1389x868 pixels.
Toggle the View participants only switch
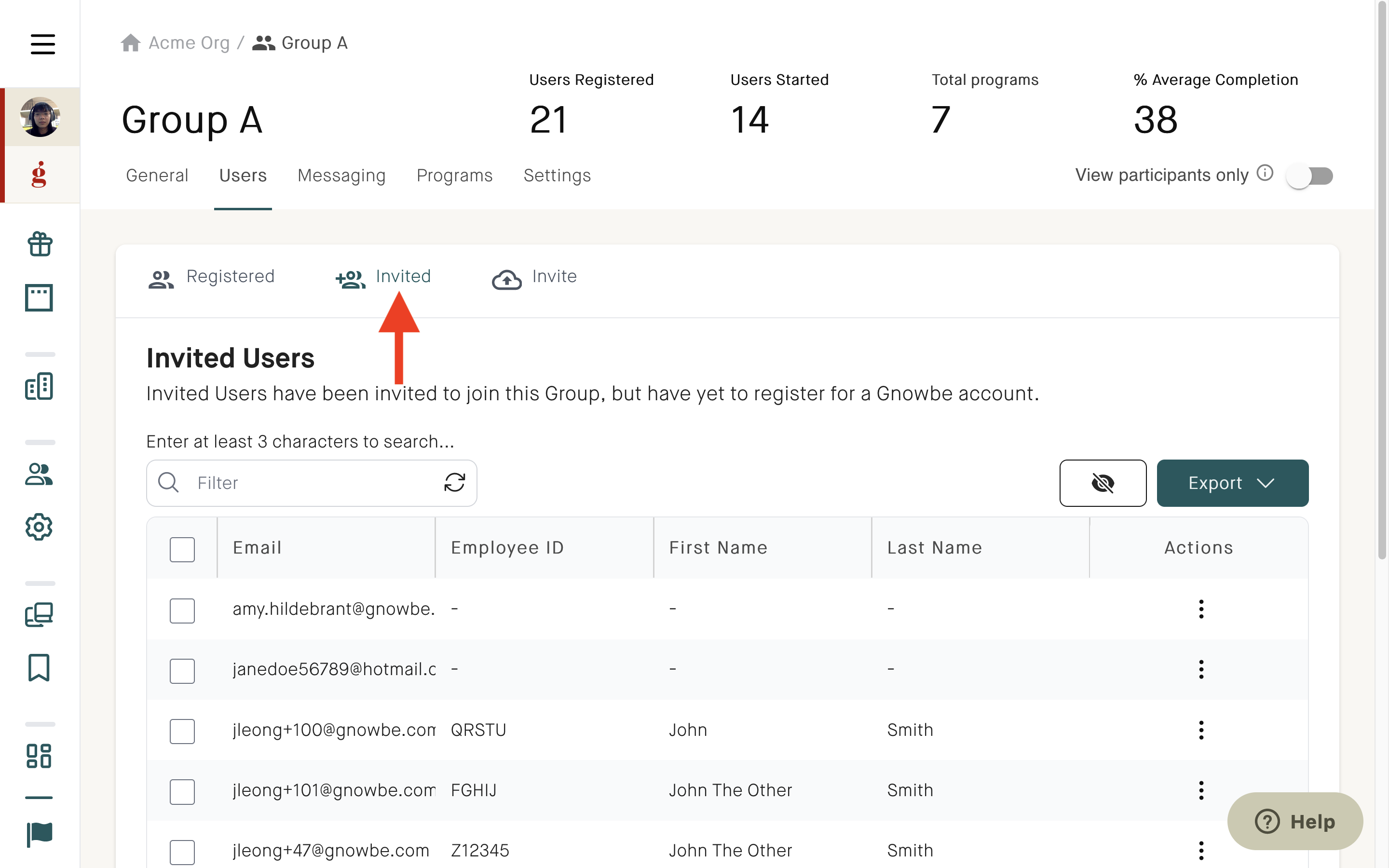click(x=1309, y=175)
